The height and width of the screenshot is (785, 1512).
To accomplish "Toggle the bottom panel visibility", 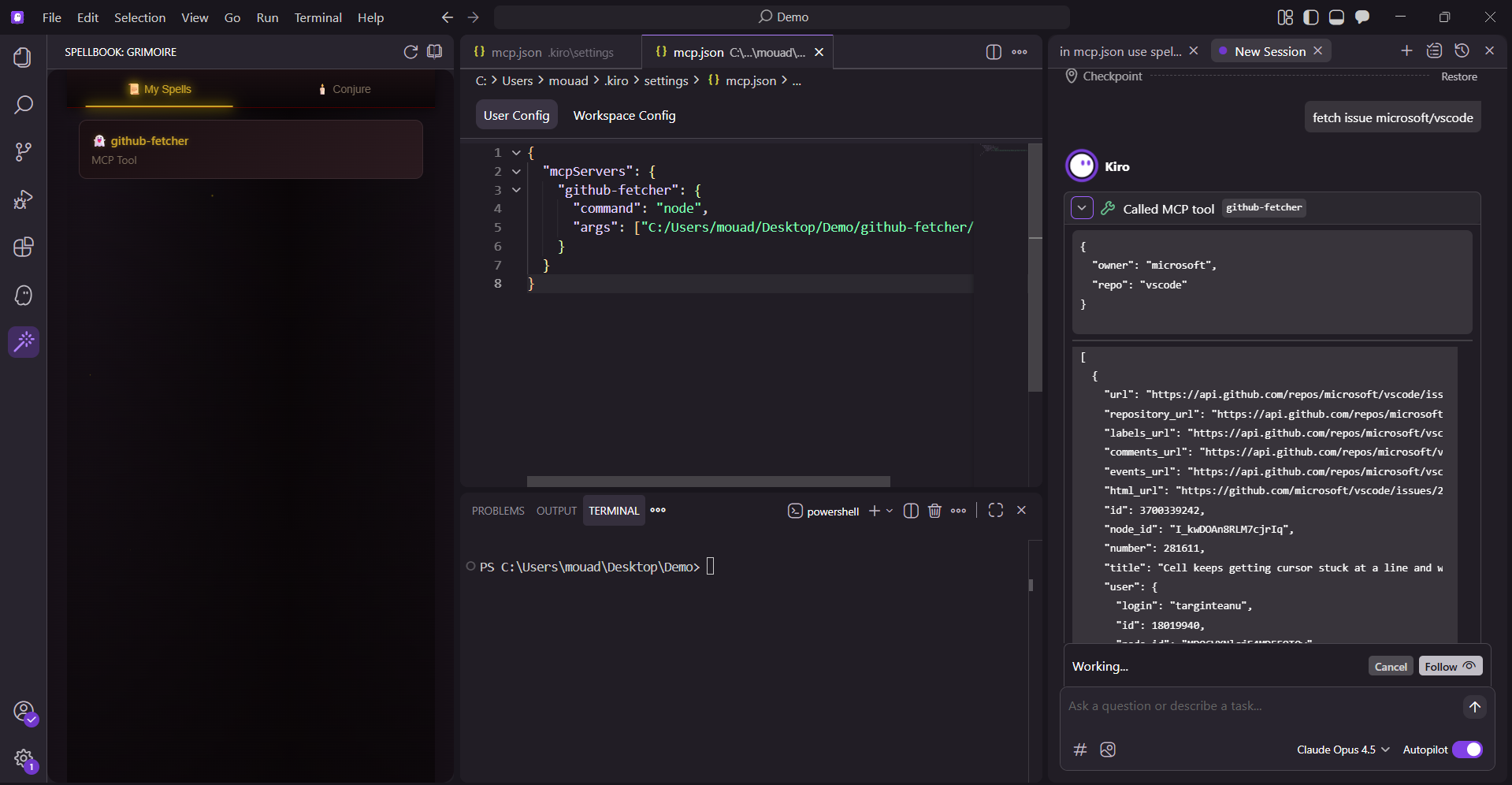I will (x=1336, y=17).
